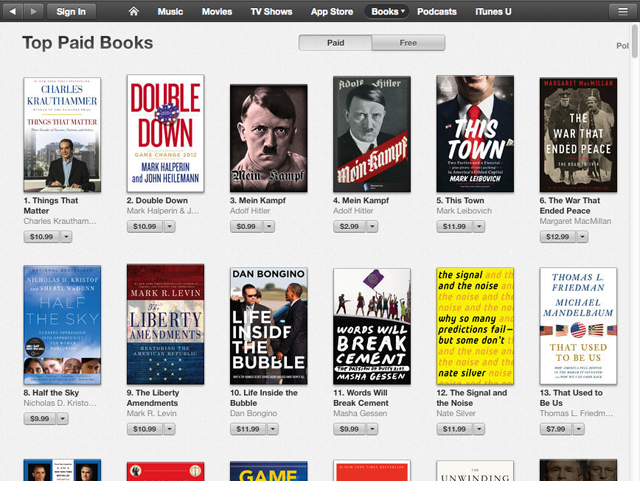Go forward with the right arrow button
This screenshot has height=481, width=640.
(33, 11)
